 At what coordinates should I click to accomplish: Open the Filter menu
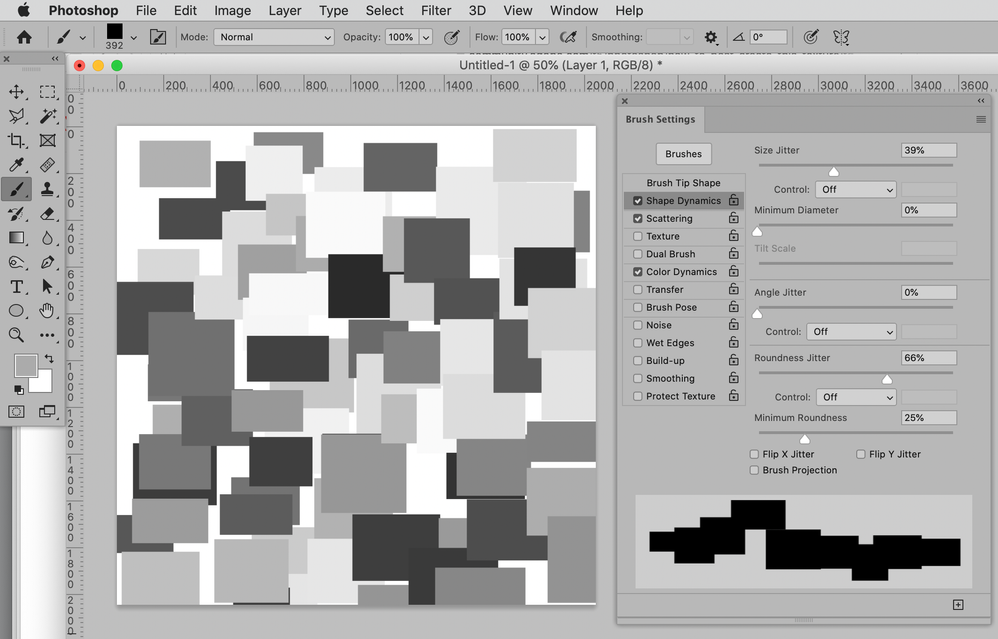pyautogui.click(x=436, y=11)
